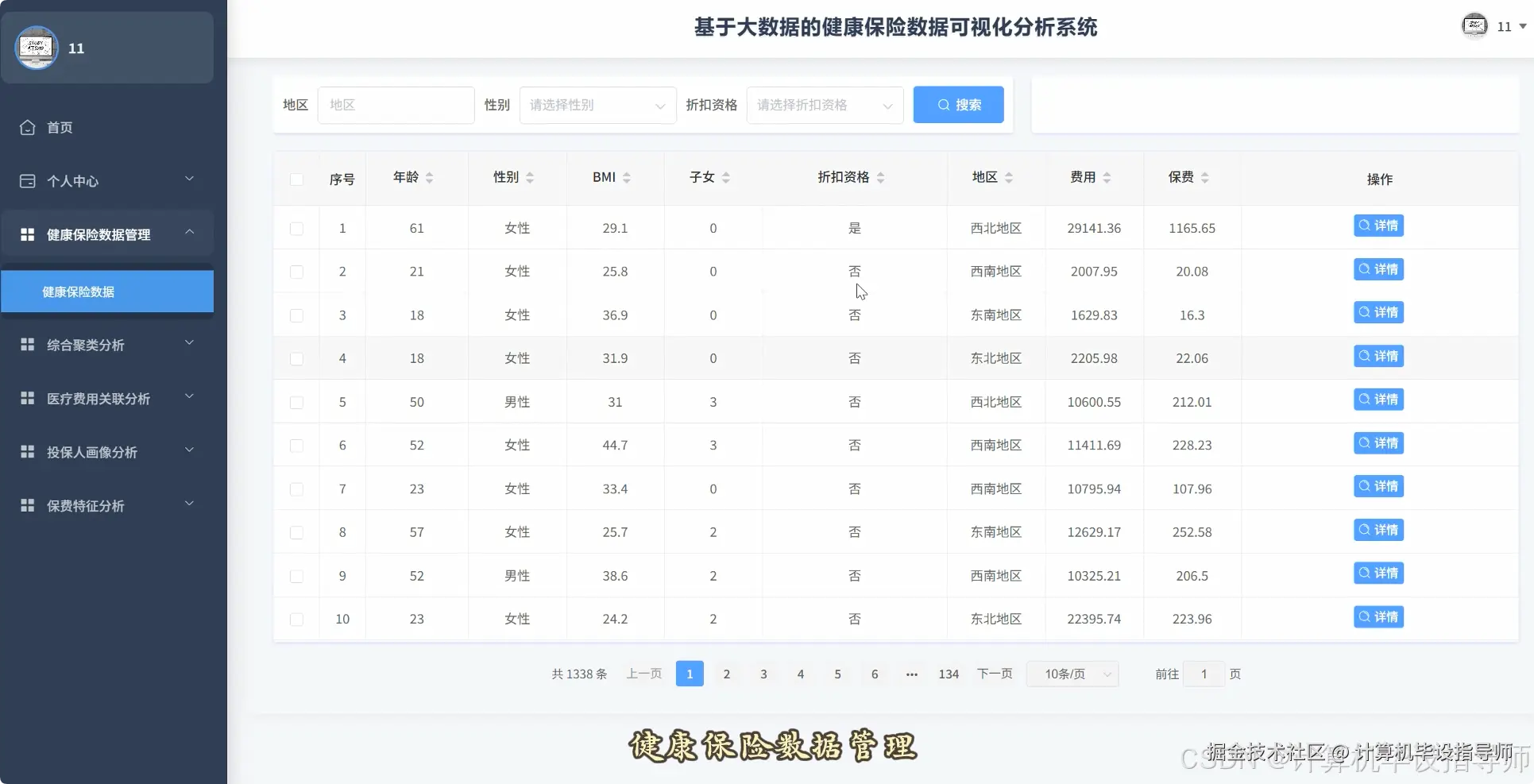Select the 投保人画像分析 sidebar icon
The image size is (1534, 784).
coord(27,451)
